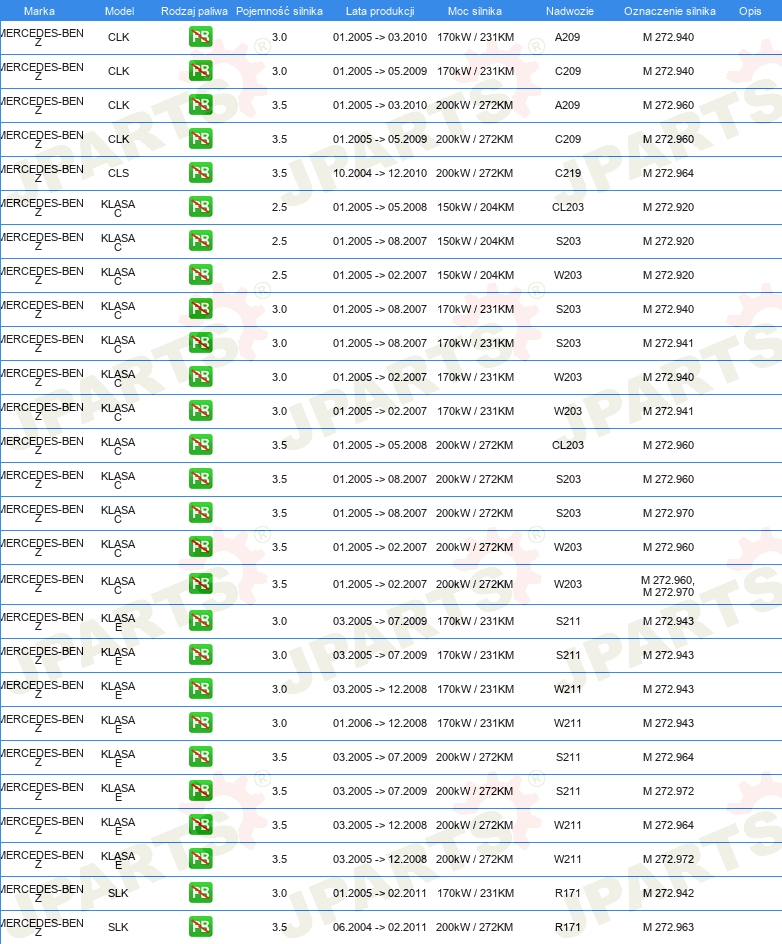The image size is (782, 944).
Task: Click fuel icon in W211 M 272.972 row
Action: [200, 859]
